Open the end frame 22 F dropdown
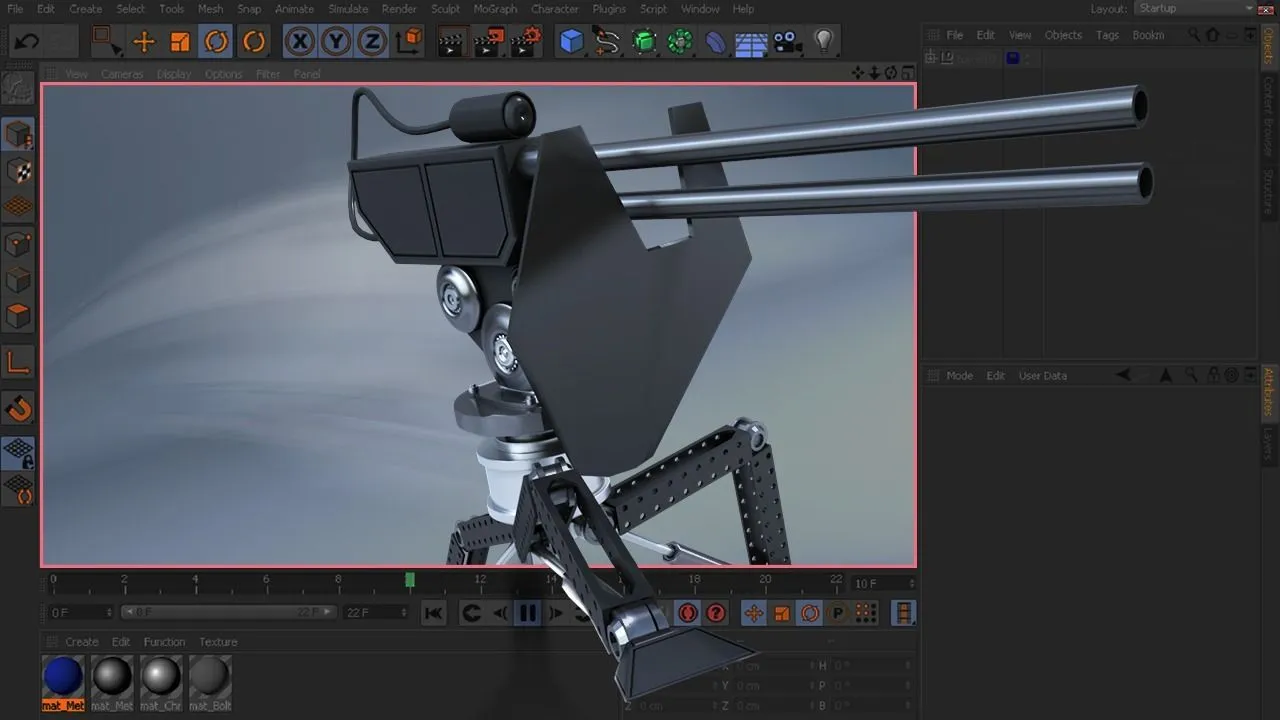The width and height of the screenshot is (1280, 720). coord(375,612)
